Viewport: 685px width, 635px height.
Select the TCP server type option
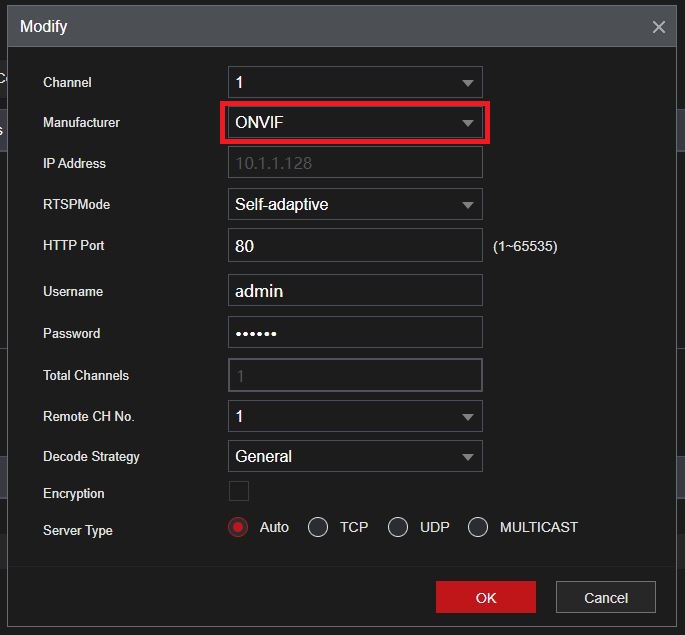[x=318, y=527]
